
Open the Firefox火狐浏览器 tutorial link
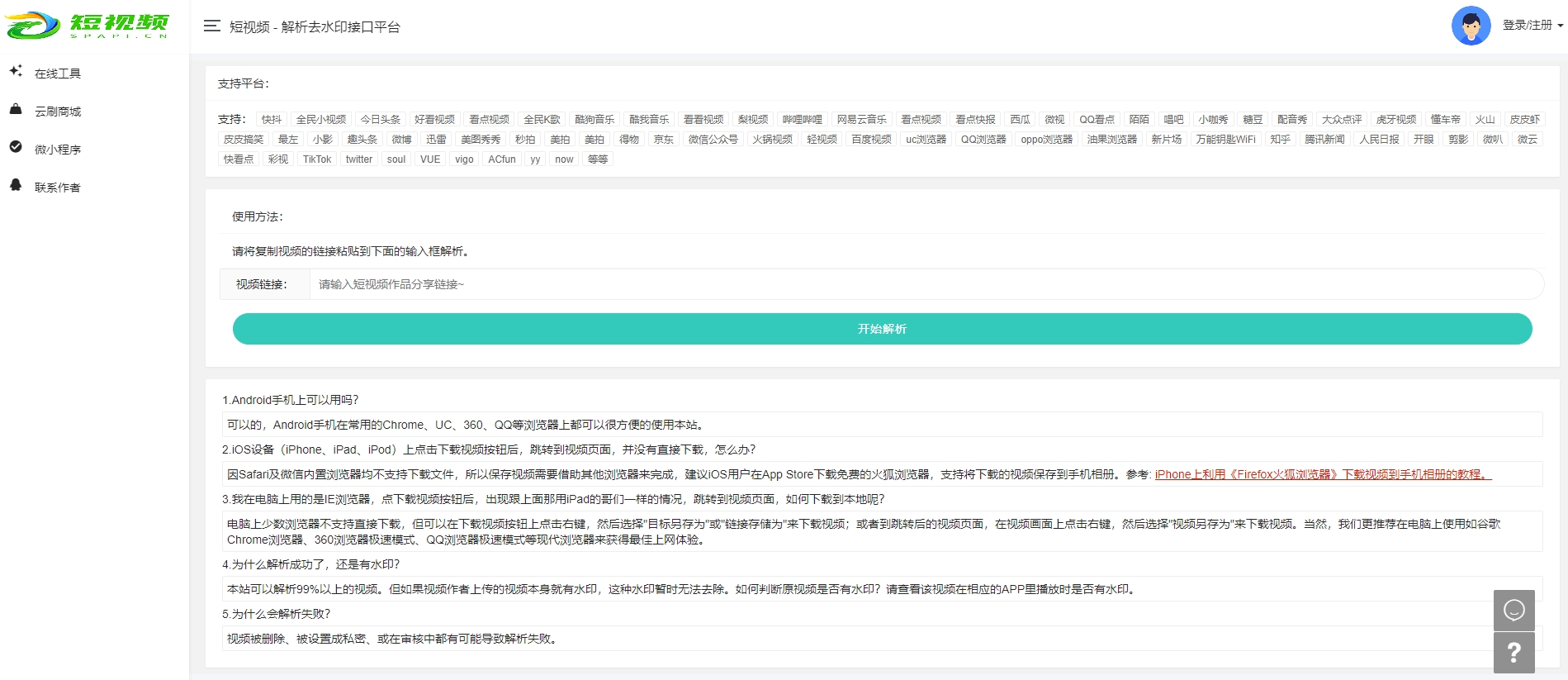[1322, 474]
